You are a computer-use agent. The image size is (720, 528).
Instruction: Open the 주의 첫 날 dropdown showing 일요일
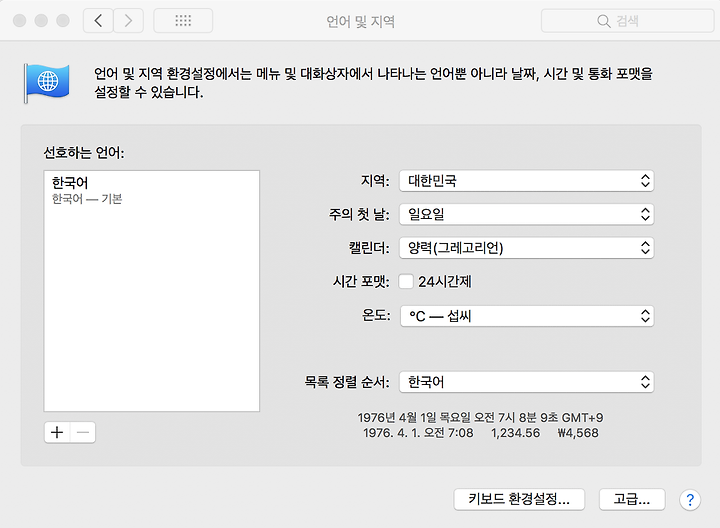[x=527, y=214]
